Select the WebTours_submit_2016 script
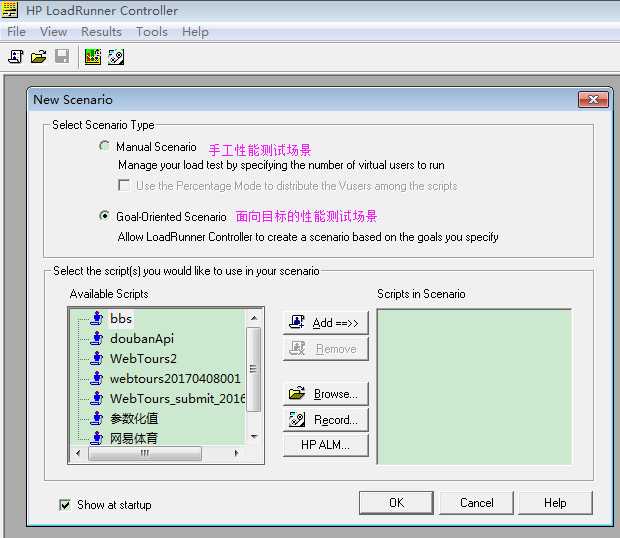The image size is (620, 538). (x=177, y=398)
